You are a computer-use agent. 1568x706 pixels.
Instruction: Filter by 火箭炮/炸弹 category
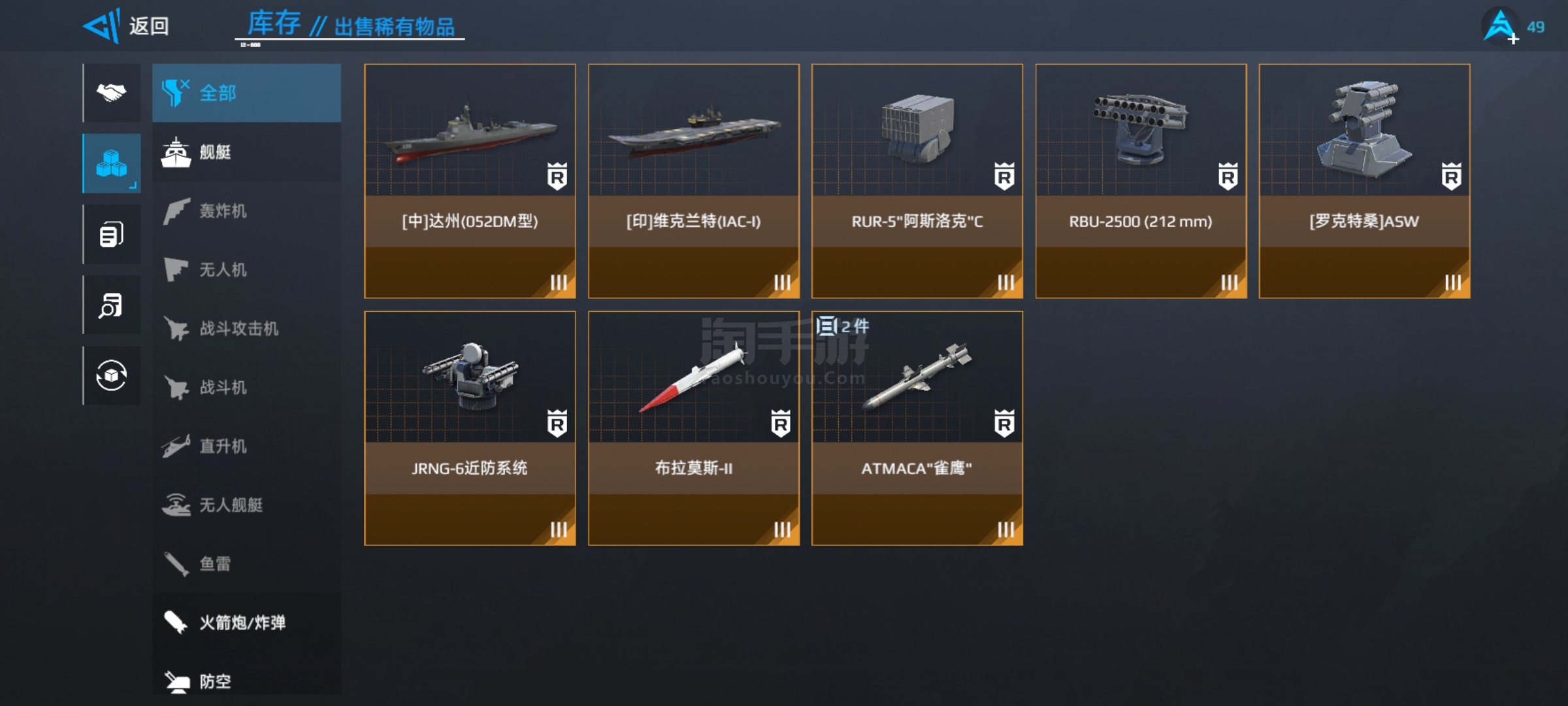coord(246,622)
